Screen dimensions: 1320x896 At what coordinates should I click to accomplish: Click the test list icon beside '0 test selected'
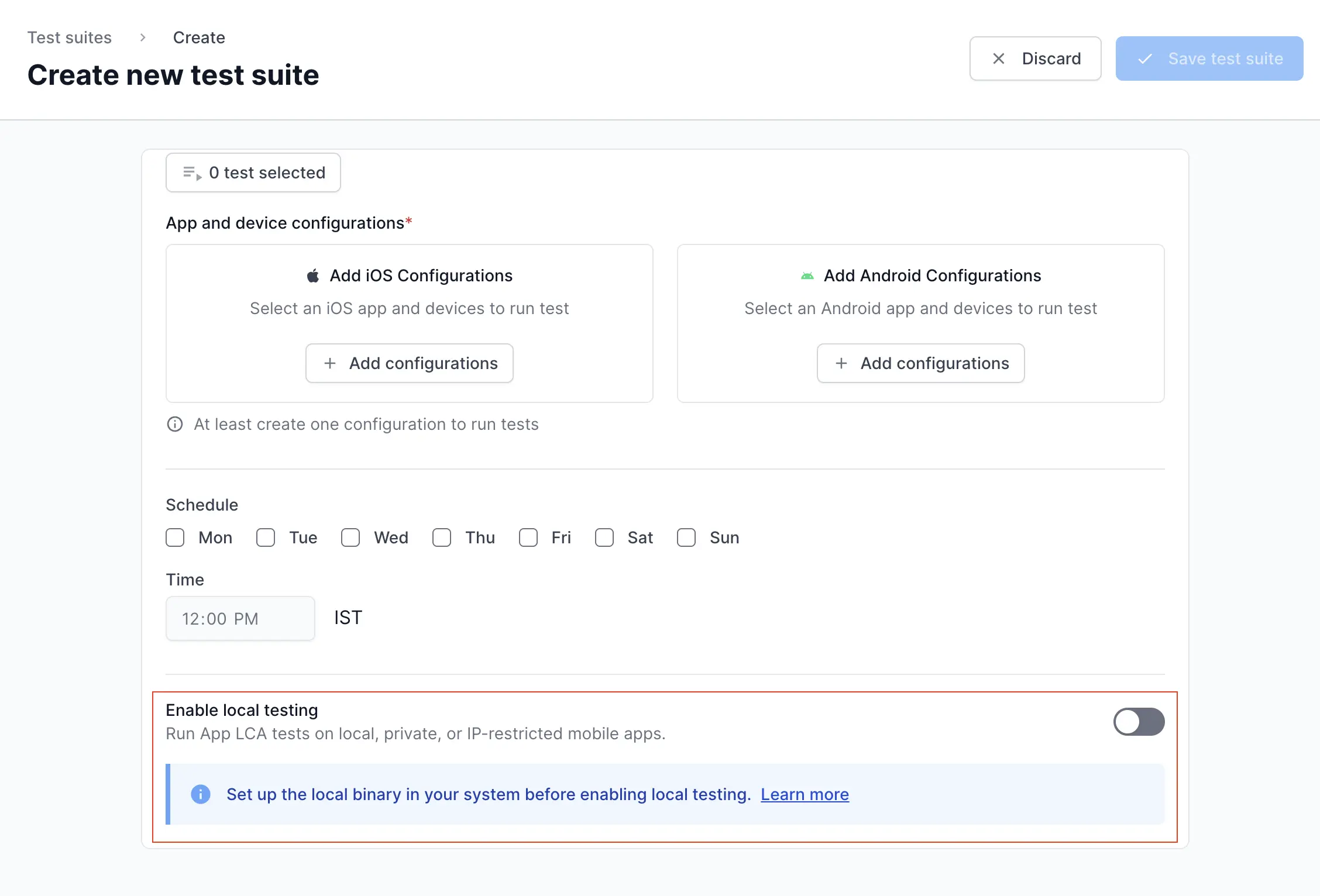tap(191, 172)
